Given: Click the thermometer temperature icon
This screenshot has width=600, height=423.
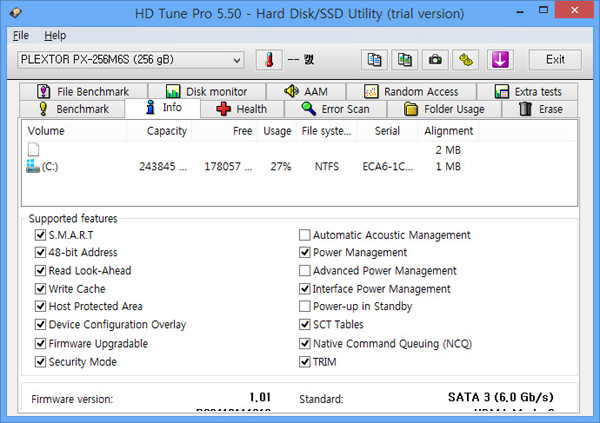Looking at the screenshot, I should click(269, 60).
